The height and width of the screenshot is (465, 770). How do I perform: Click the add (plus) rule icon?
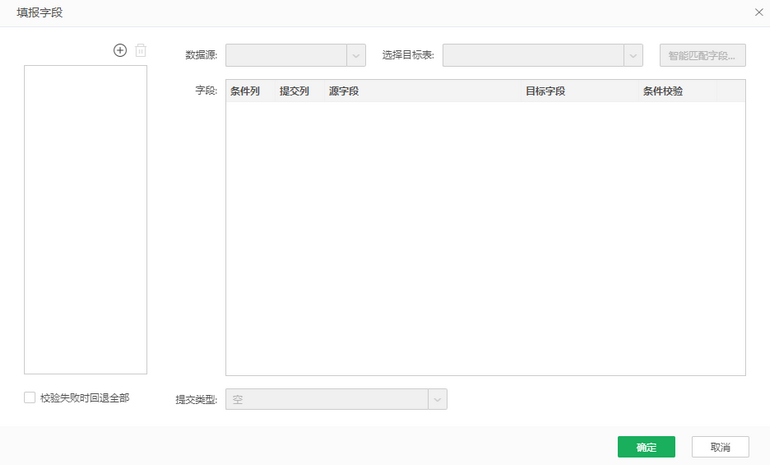pos(120,50)
